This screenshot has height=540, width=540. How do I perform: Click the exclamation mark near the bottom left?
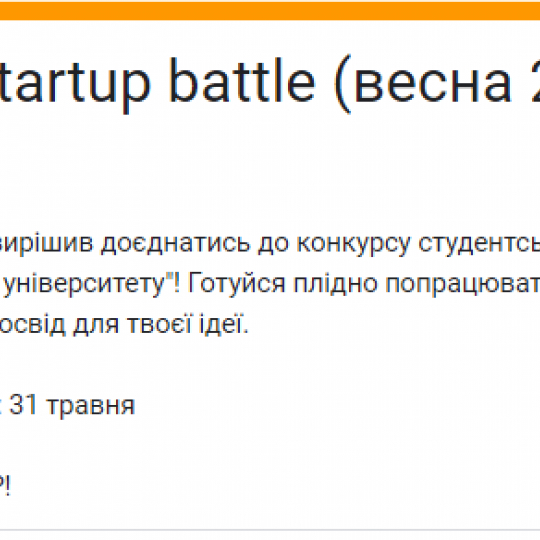8,485
